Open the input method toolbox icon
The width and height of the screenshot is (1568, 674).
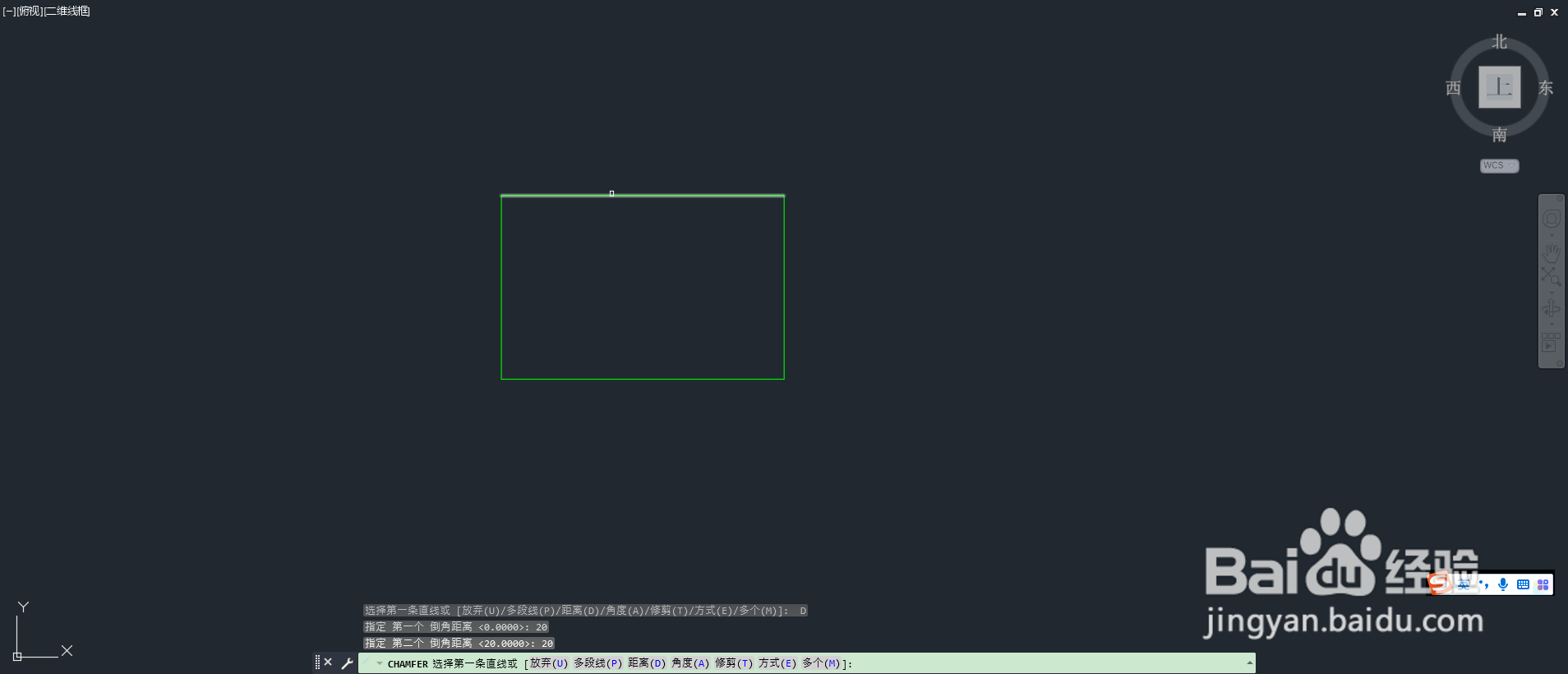tap(1543, 584)
